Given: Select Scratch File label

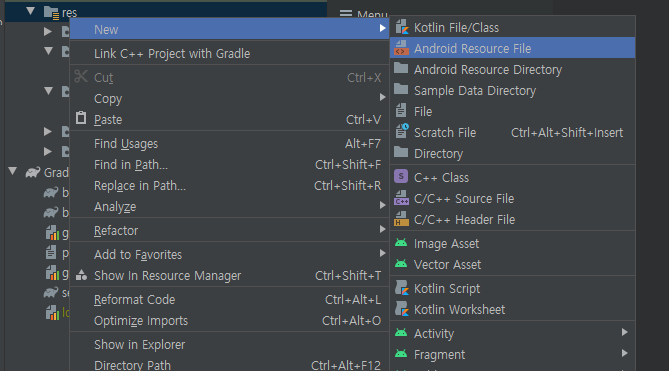Looking at the screenshot, I should click(445, 133).
